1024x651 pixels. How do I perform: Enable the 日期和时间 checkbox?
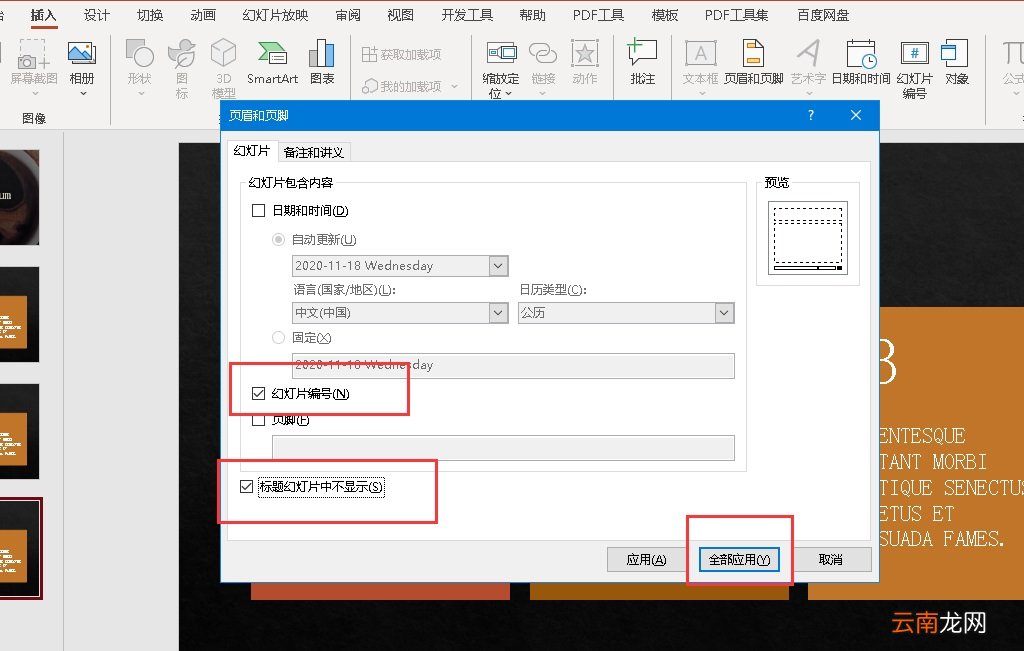tap(259, 211)
